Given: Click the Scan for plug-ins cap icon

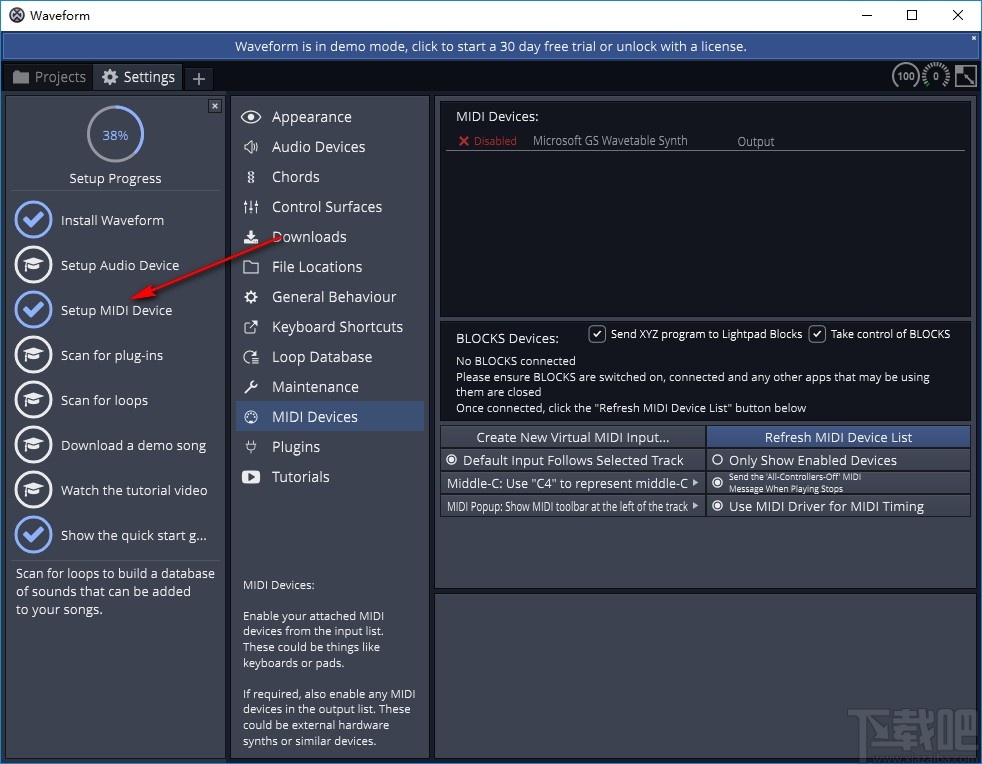Looking at the screenshot, I should coord(33,355).
